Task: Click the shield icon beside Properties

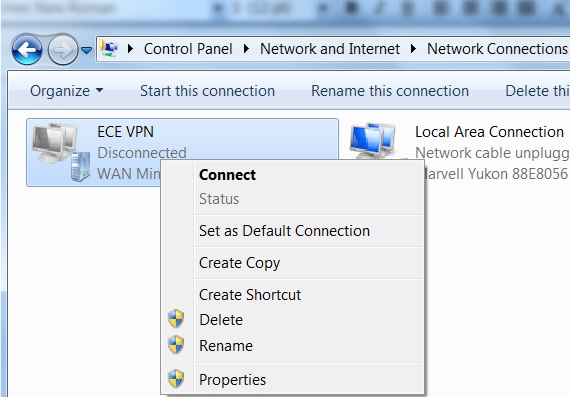Action: 176,379
